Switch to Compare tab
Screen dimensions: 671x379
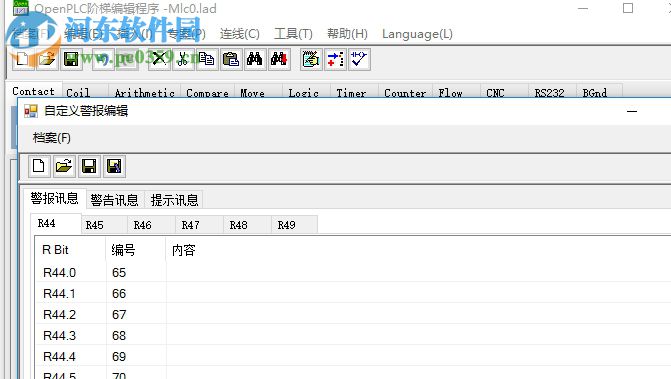207,92
